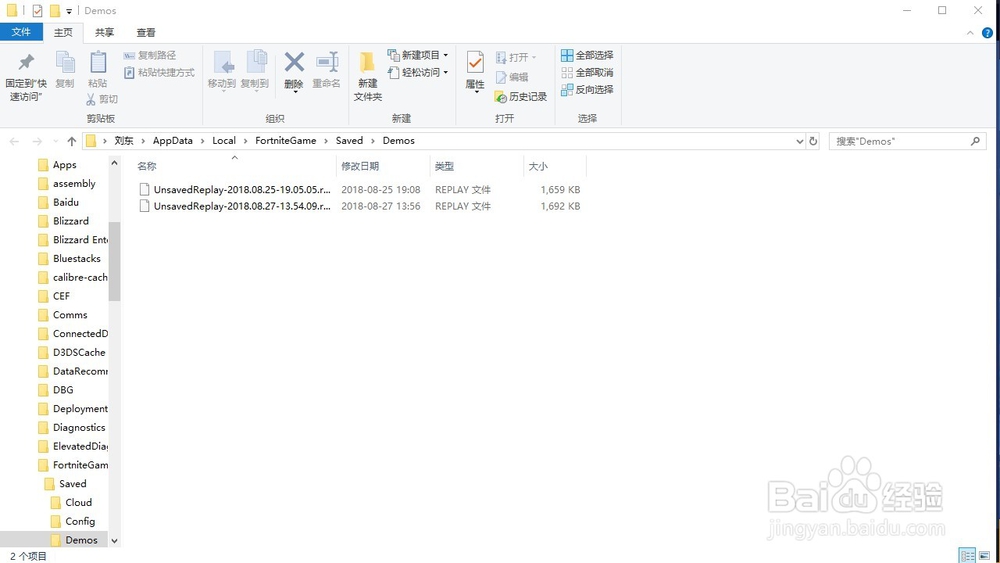Image resolution: width=1000 pixels, height=563 pixels.
Task: Switch to details view icon
Action: coord(967,555)
